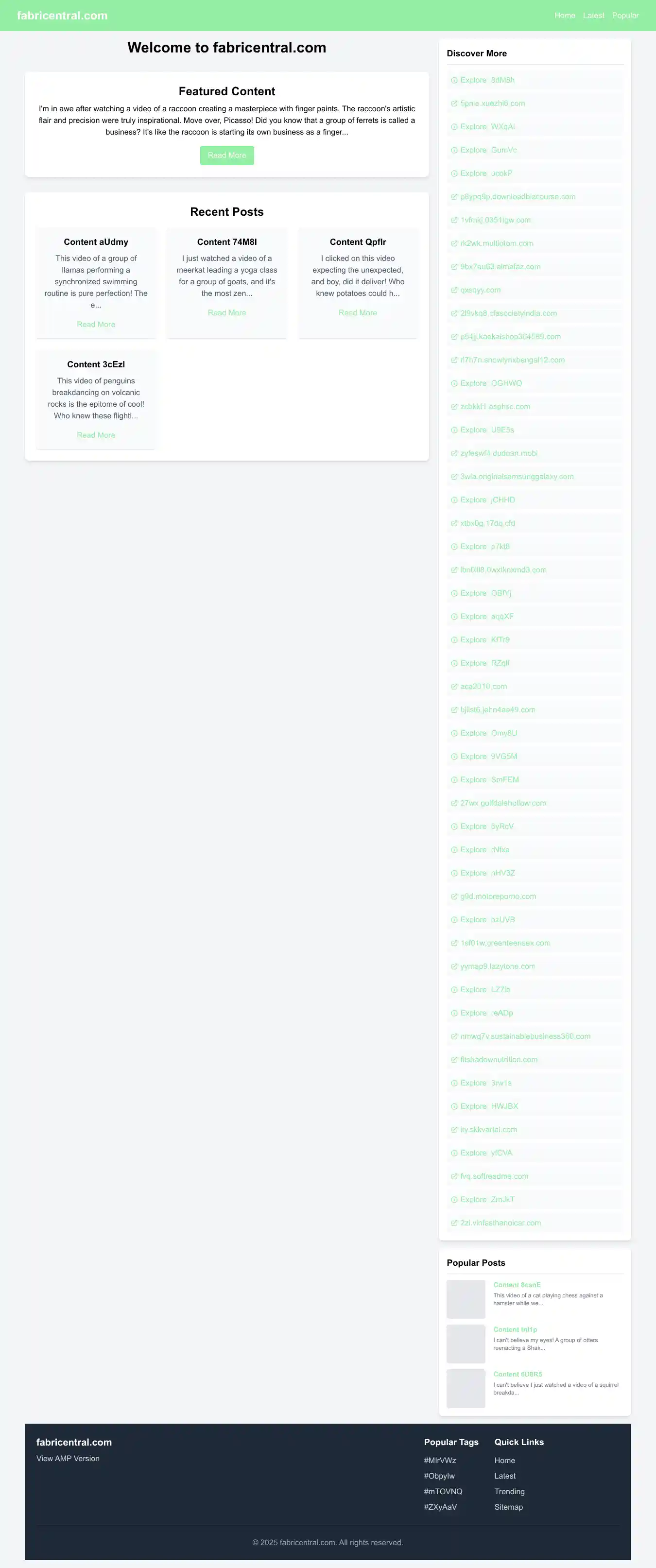Click the circle icon next to Explore 9VG5M
The width and height of the screenshot is (656, 1568).
pos(454,757)
